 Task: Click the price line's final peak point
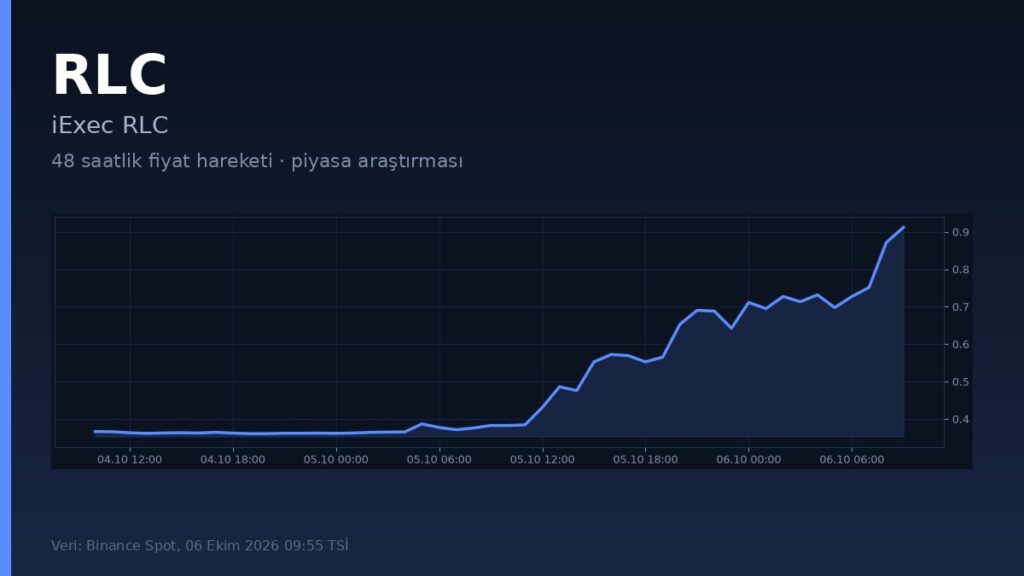click(x=904, y=227)
